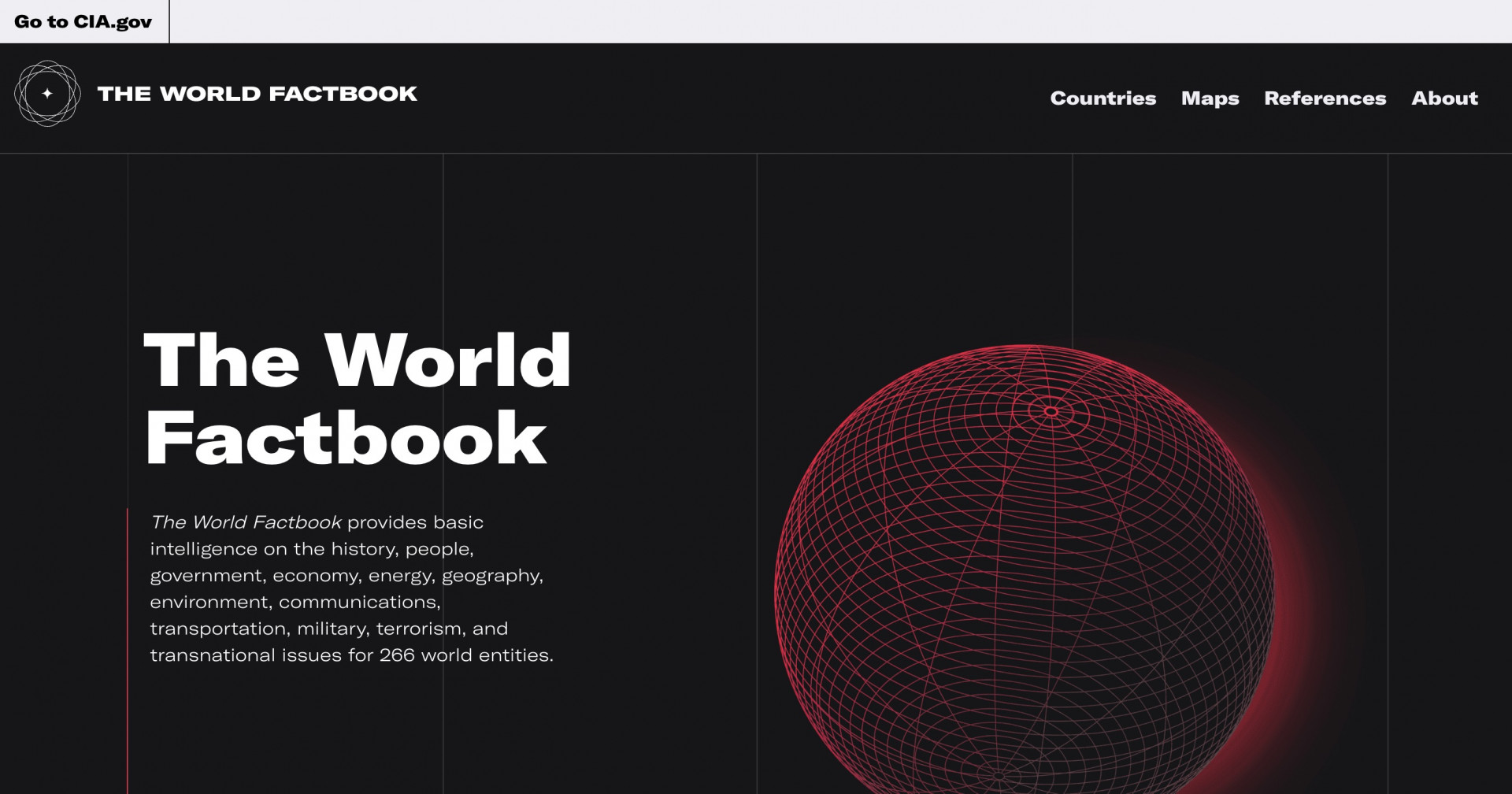Click the globe's concentric pole circles
Screen dimensions: 1512x794
coord(1051,411)
